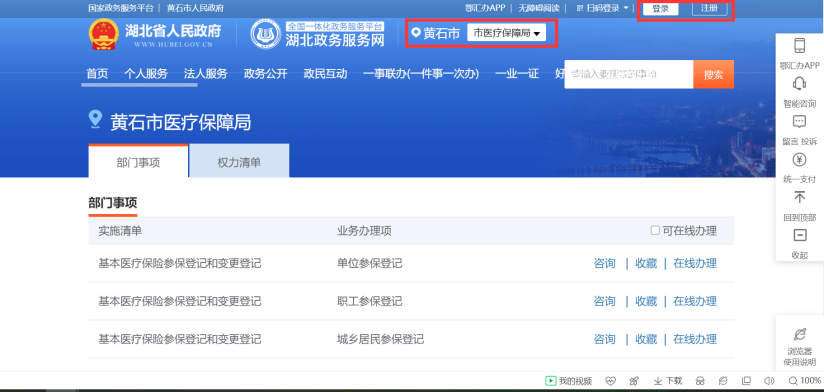Collapse sidebar with 收起 minus icon
824x392 pixels.
point(799,235)
